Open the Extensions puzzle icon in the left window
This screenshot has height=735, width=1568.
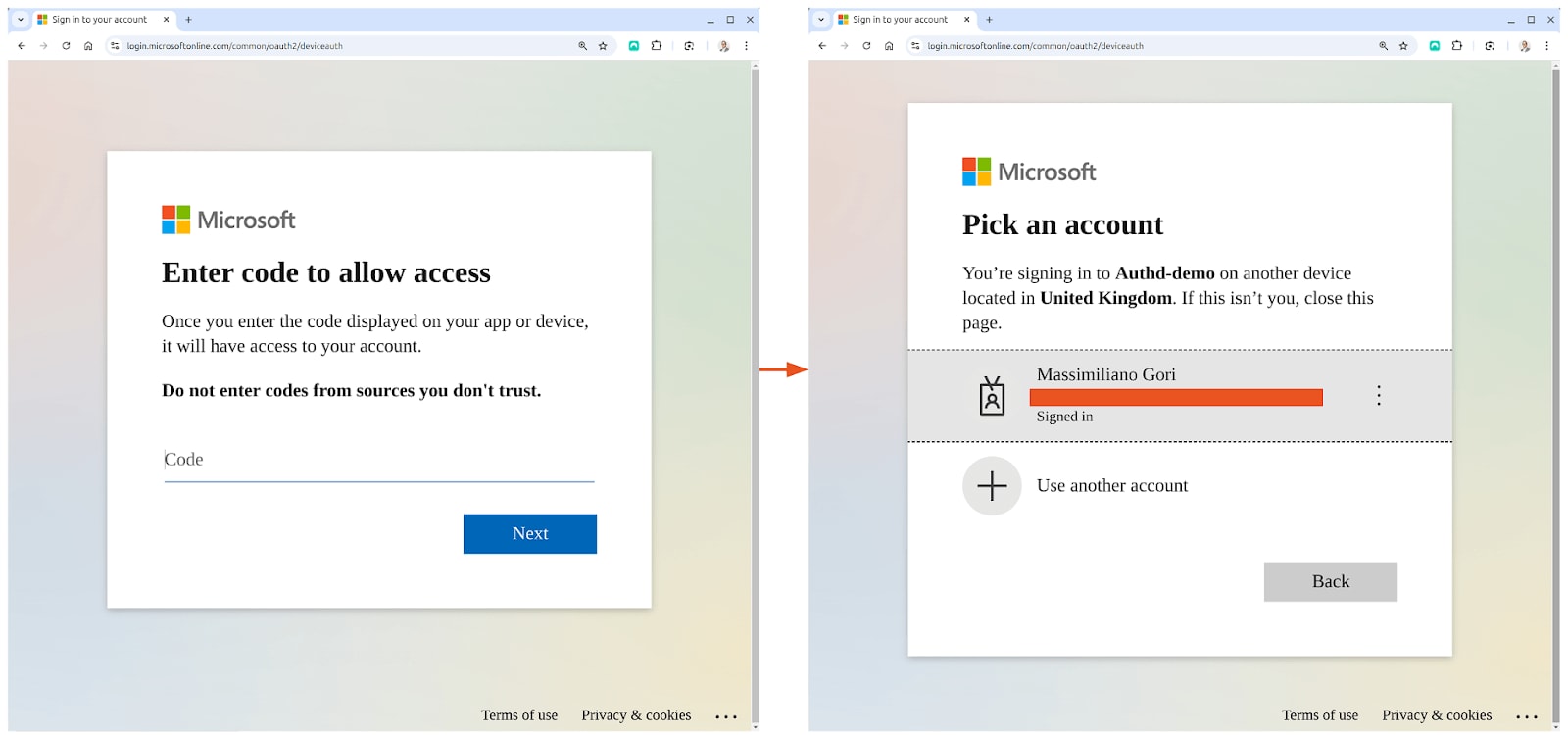[657, 46]
